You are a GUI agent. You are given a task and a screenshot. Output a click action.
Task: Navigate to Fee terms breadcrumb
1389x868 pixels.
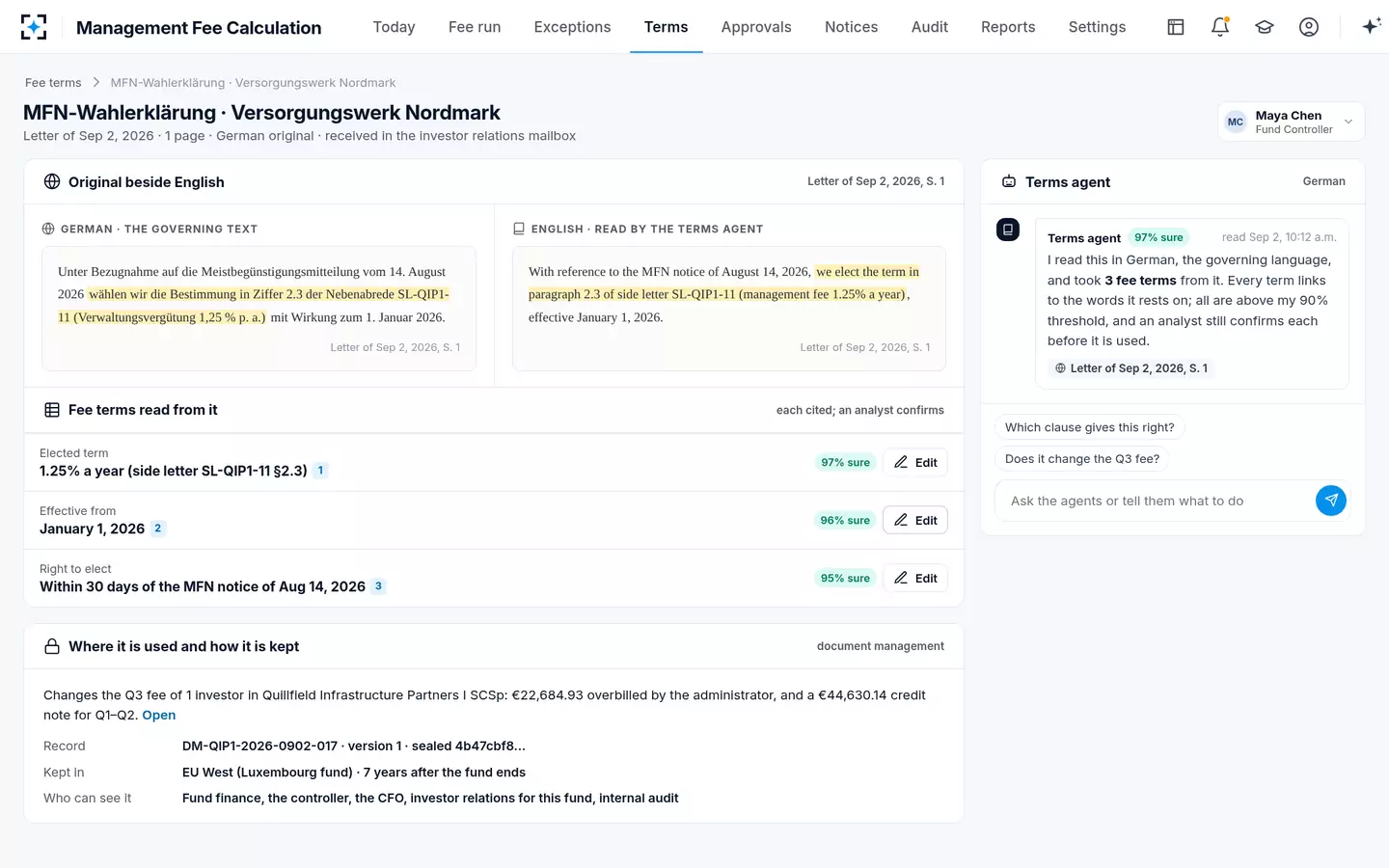tap(53, 83)
